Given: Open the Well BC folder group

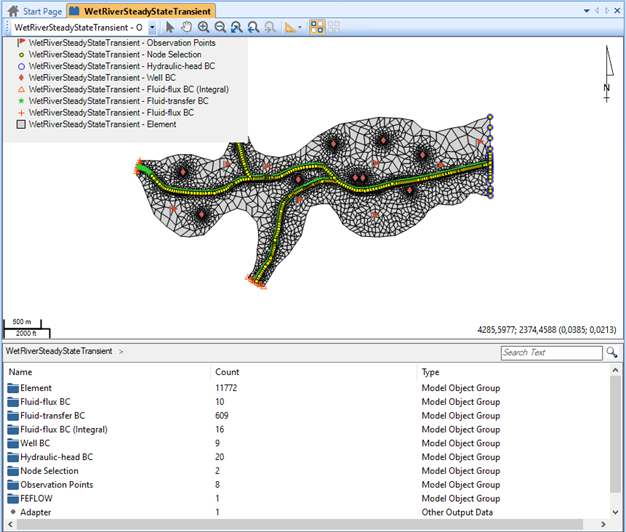Looking at the screenshot, I should pyautogui.click(x=29, y=443).
